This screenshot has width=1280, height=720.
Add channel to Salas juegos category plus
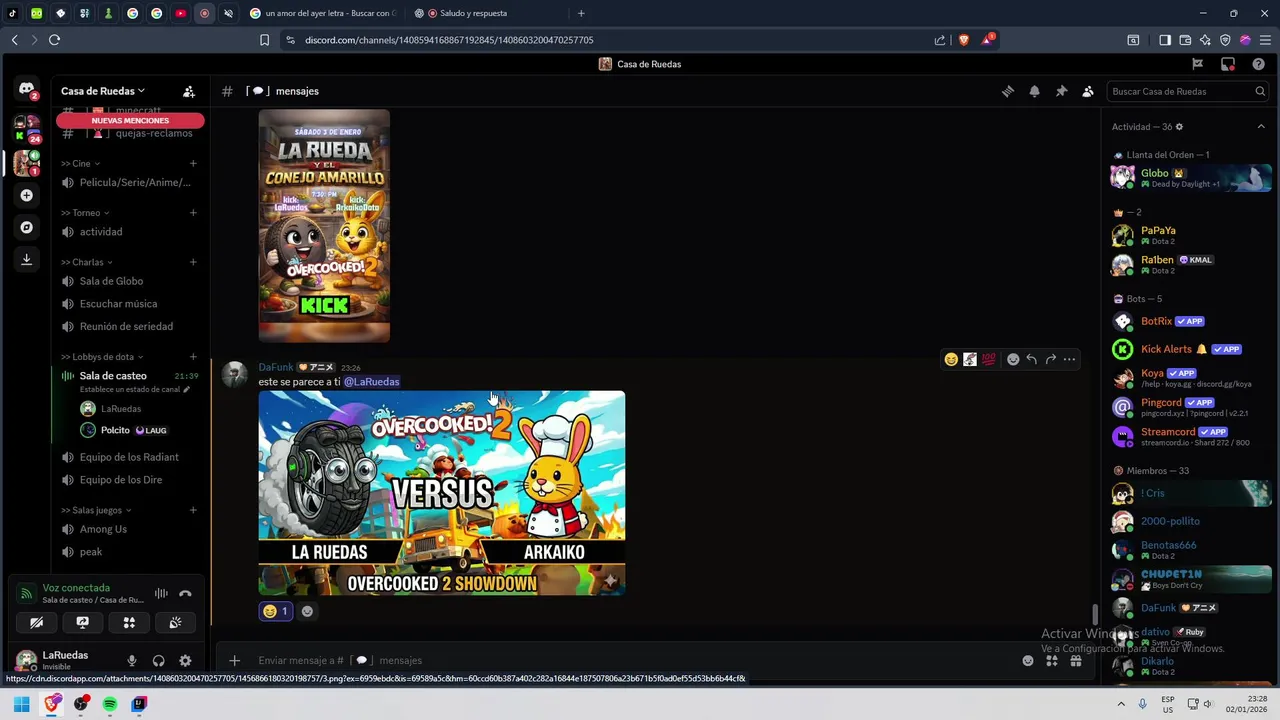click(193, 510)
